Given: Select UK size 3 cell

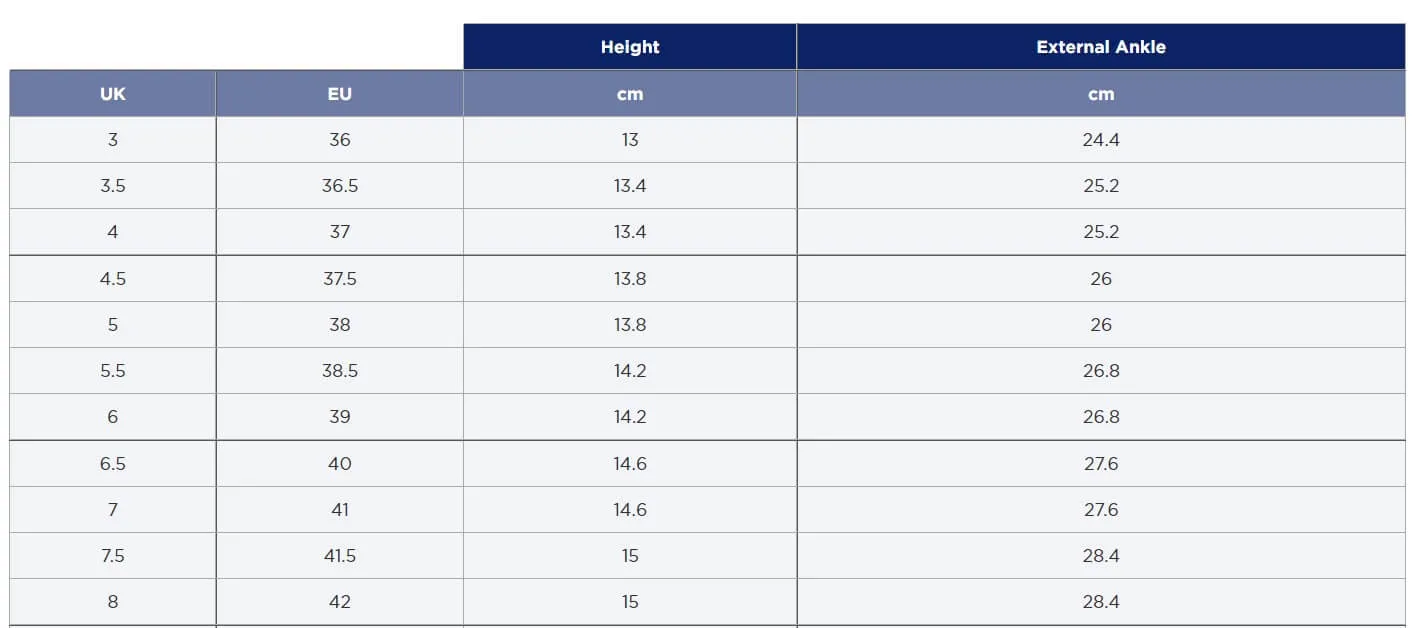Looking at the screenshot, I should click(x=113, y=140).
